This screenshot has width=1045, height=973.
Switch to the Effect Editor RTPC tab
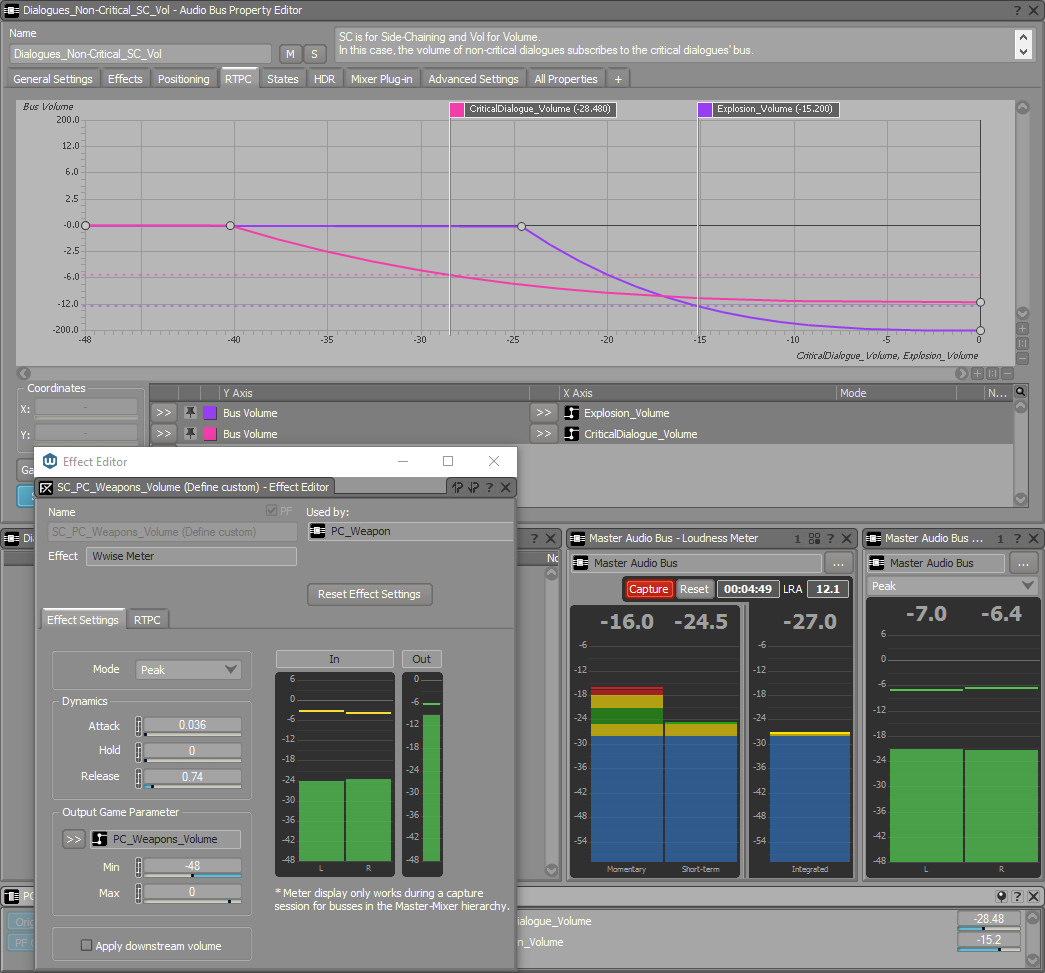pyautogui.click(x=147, y=620)
